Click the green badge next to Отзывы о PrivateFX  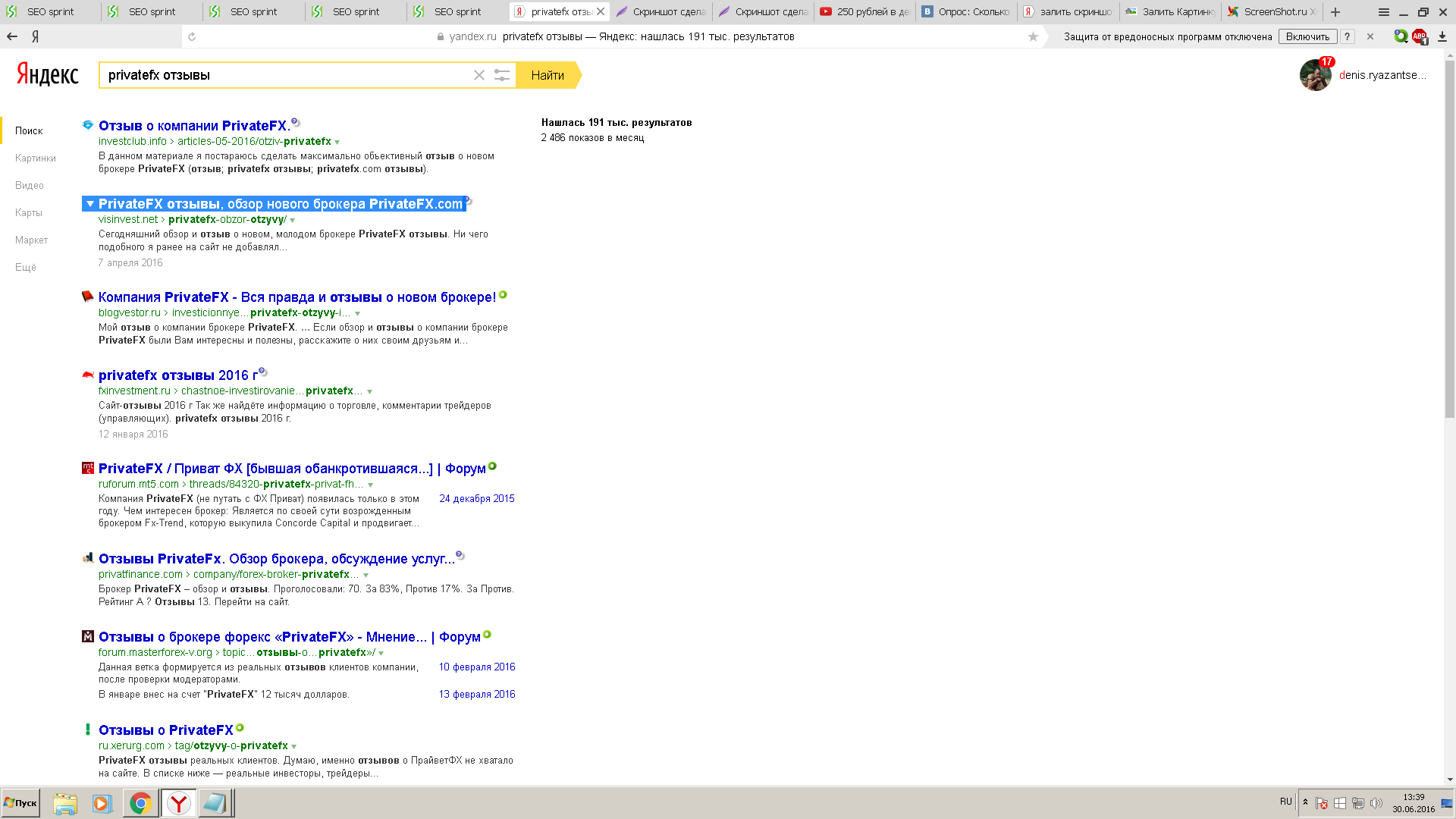240,727
